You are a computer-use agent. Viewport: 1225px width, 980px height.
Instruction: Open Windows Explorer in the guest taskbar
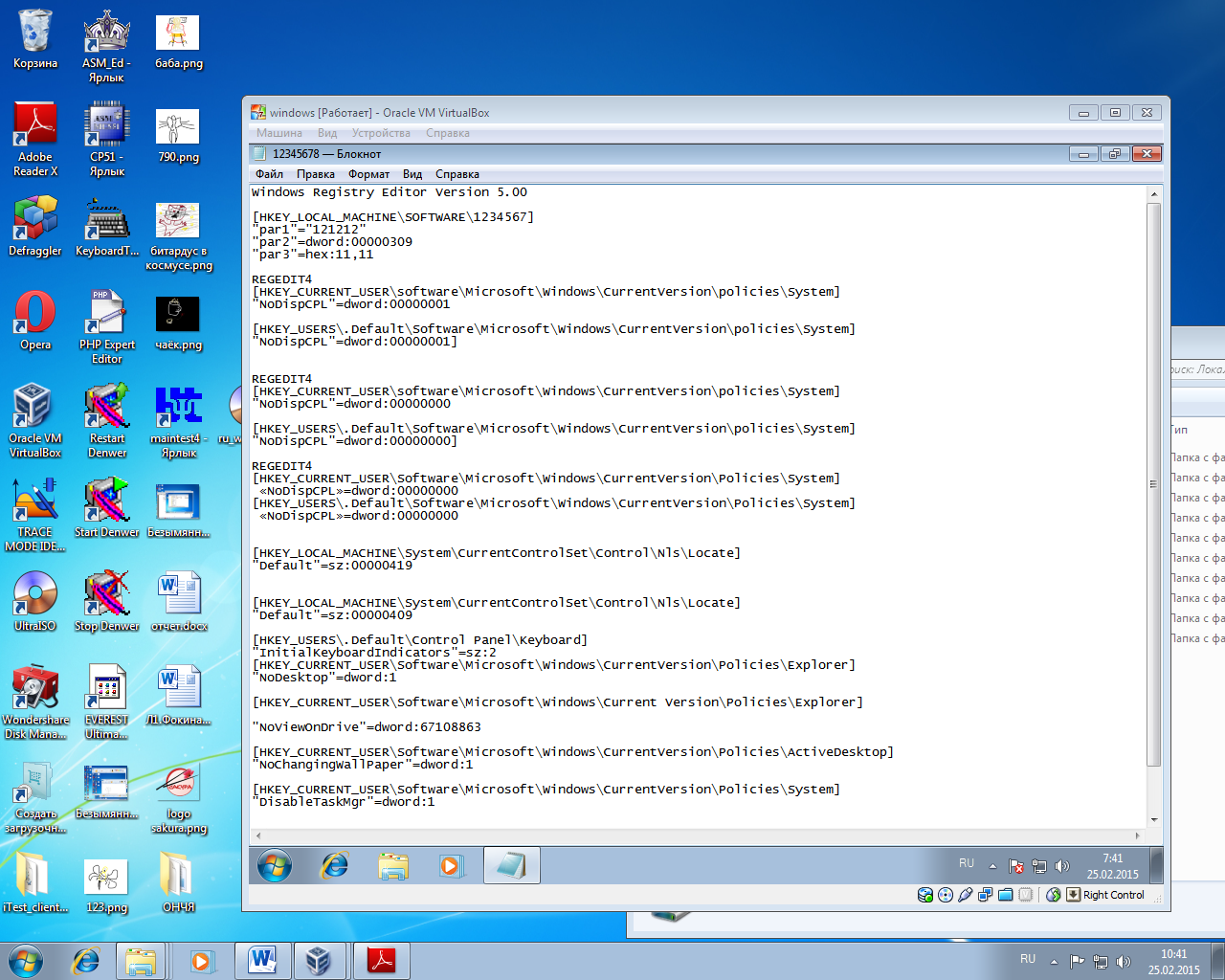click(x=393, y=865)
